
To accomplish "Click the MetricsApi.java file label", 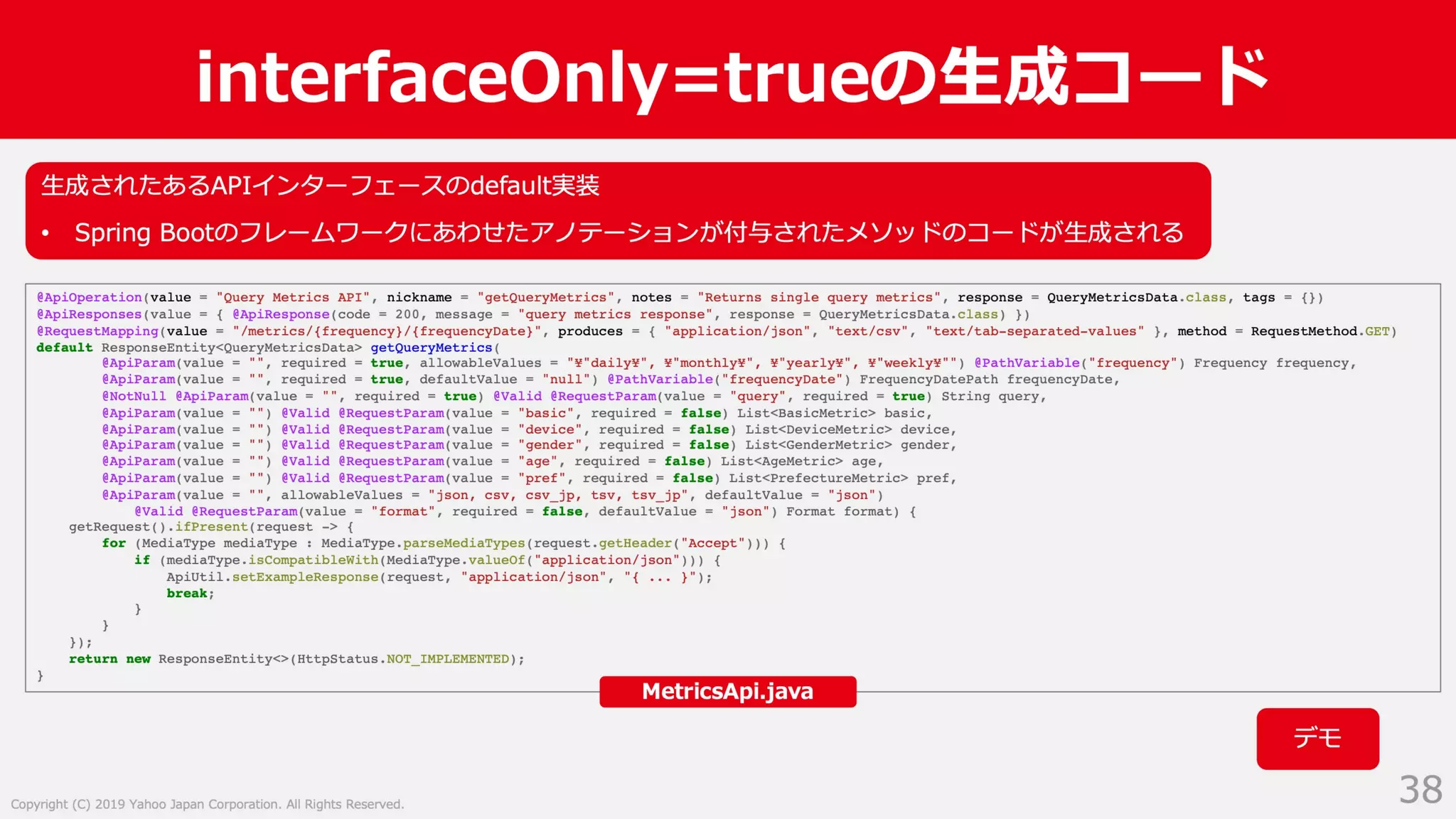I will pos(727,691).
